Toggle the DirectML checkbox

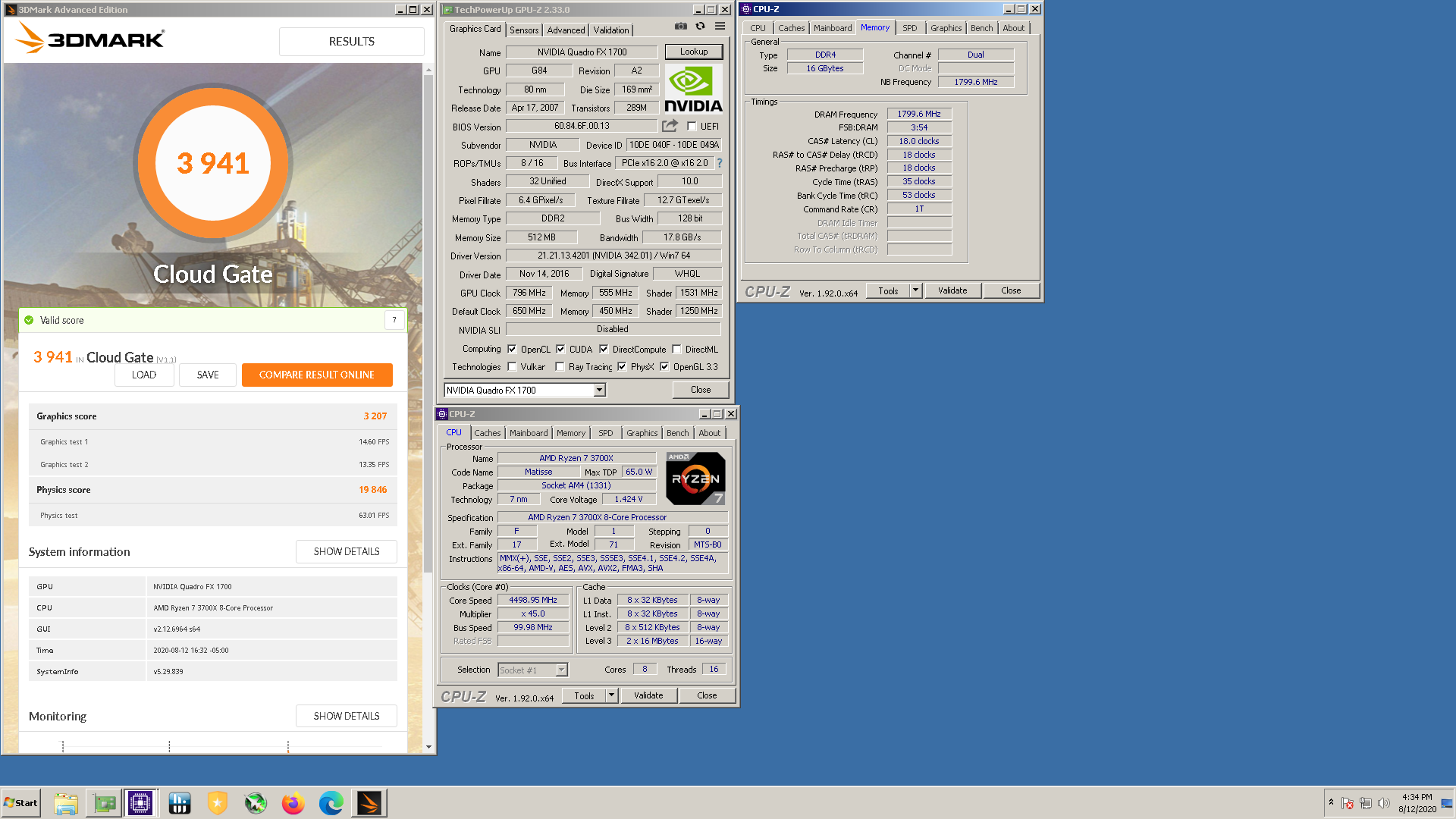click(676, 350)
